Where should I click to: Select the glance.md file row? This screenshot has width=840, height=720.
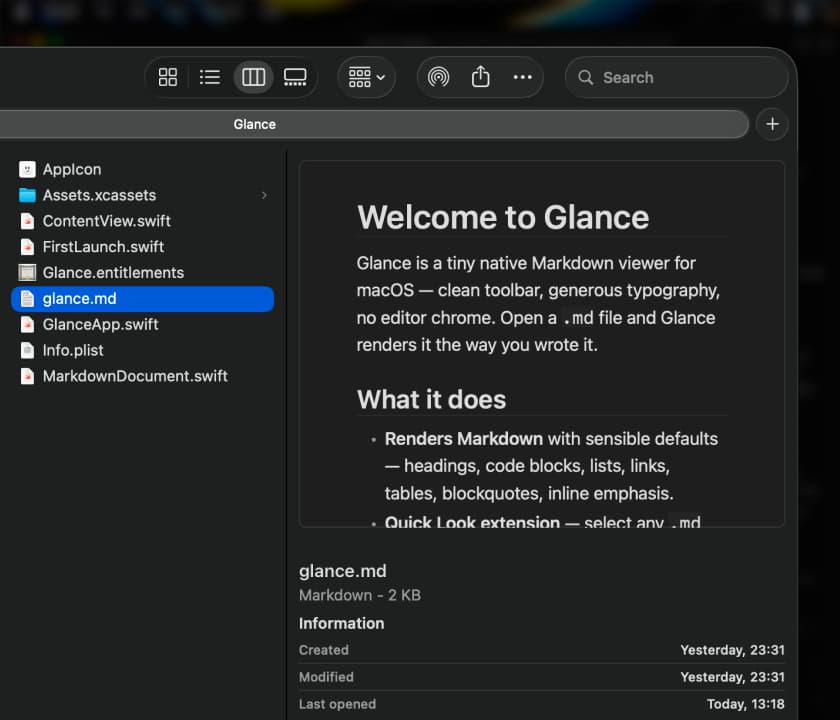(142, 298)
